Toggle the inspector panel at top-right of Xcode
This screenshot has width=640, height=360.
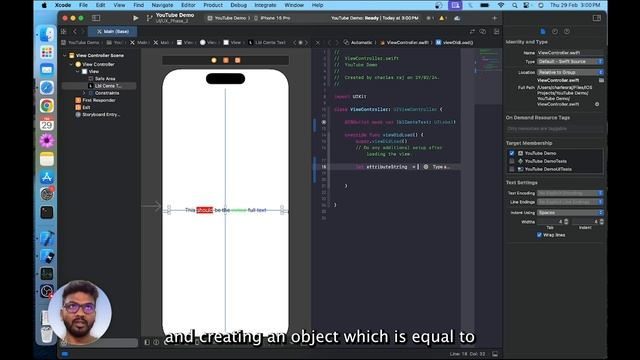click(597, 18)
